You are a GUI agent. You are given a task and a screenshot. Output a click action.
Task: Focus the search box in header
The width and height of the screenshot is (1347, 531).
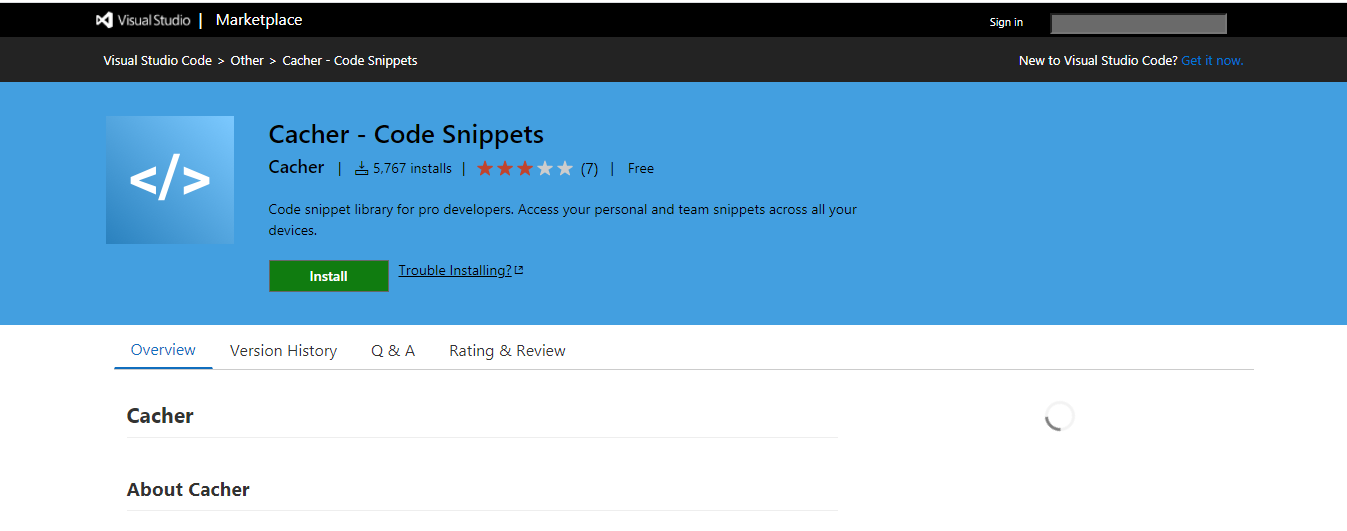1138,23
